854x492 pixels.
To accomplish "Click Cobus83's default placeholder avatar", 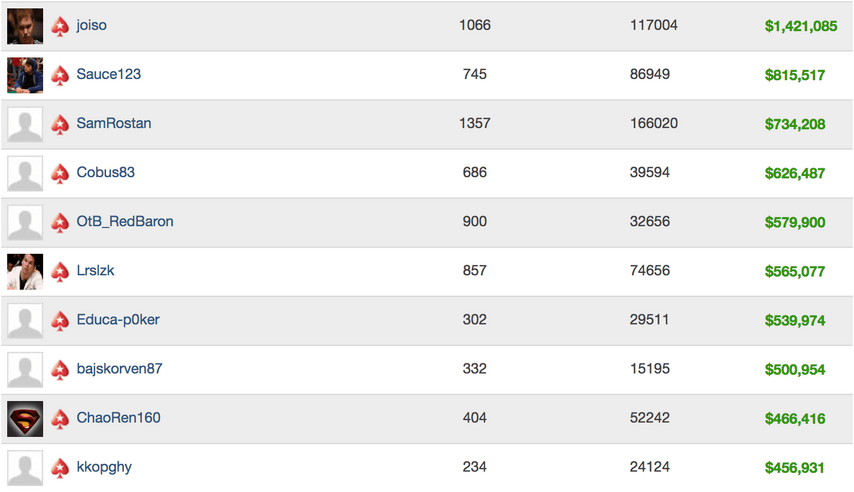I will pyautogui.click(x=25, y=173).
